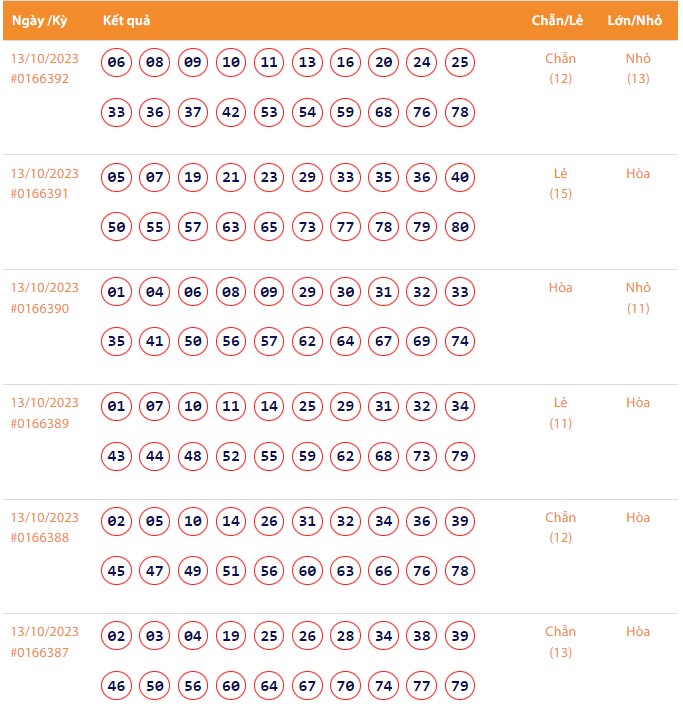683x728 pixels.
Task: Select ball 74 in draw #0166390
Action: click(460, 341)
